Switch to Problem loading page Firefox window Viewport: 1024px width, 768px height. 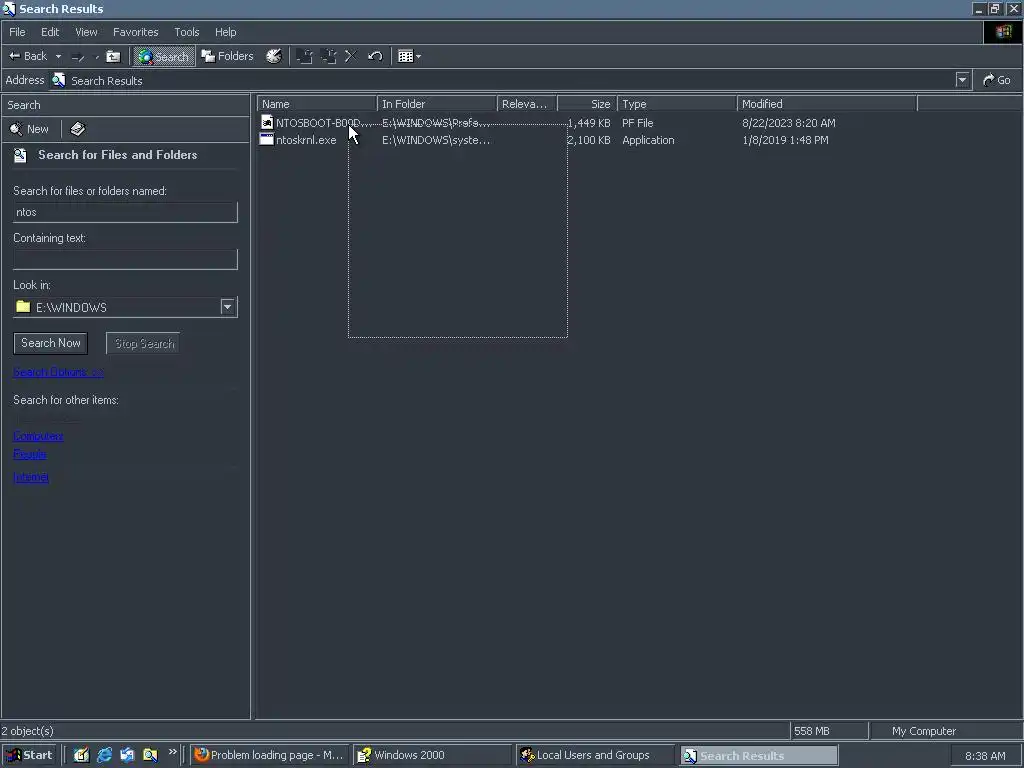(x=270, y=755)
